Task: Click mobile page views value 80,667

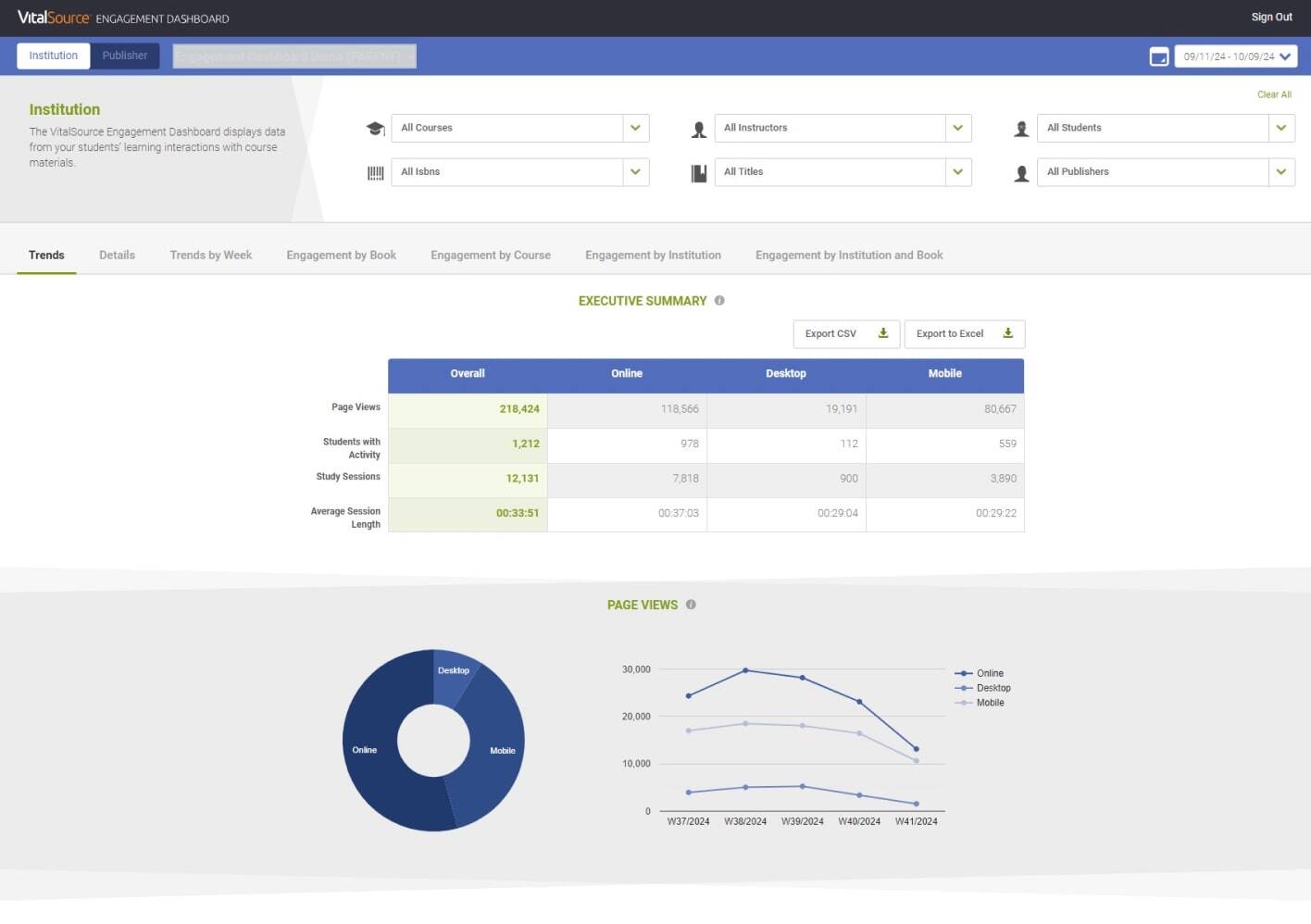Action: click(x=1000, y=409)
